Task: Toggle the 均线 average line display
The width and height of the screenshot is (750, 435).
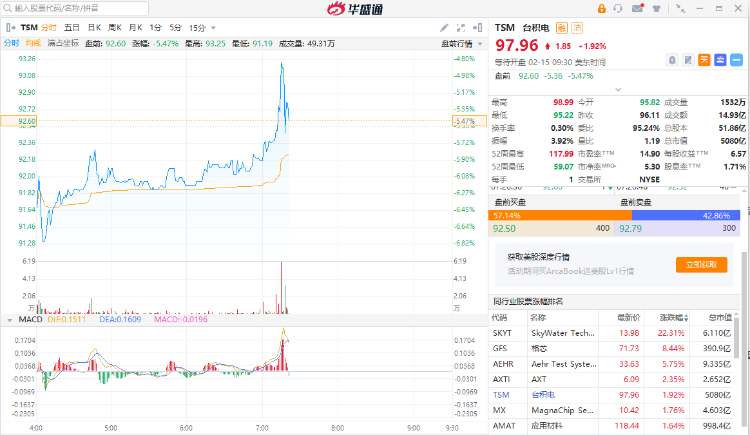Action: click(x=33, y=44)
